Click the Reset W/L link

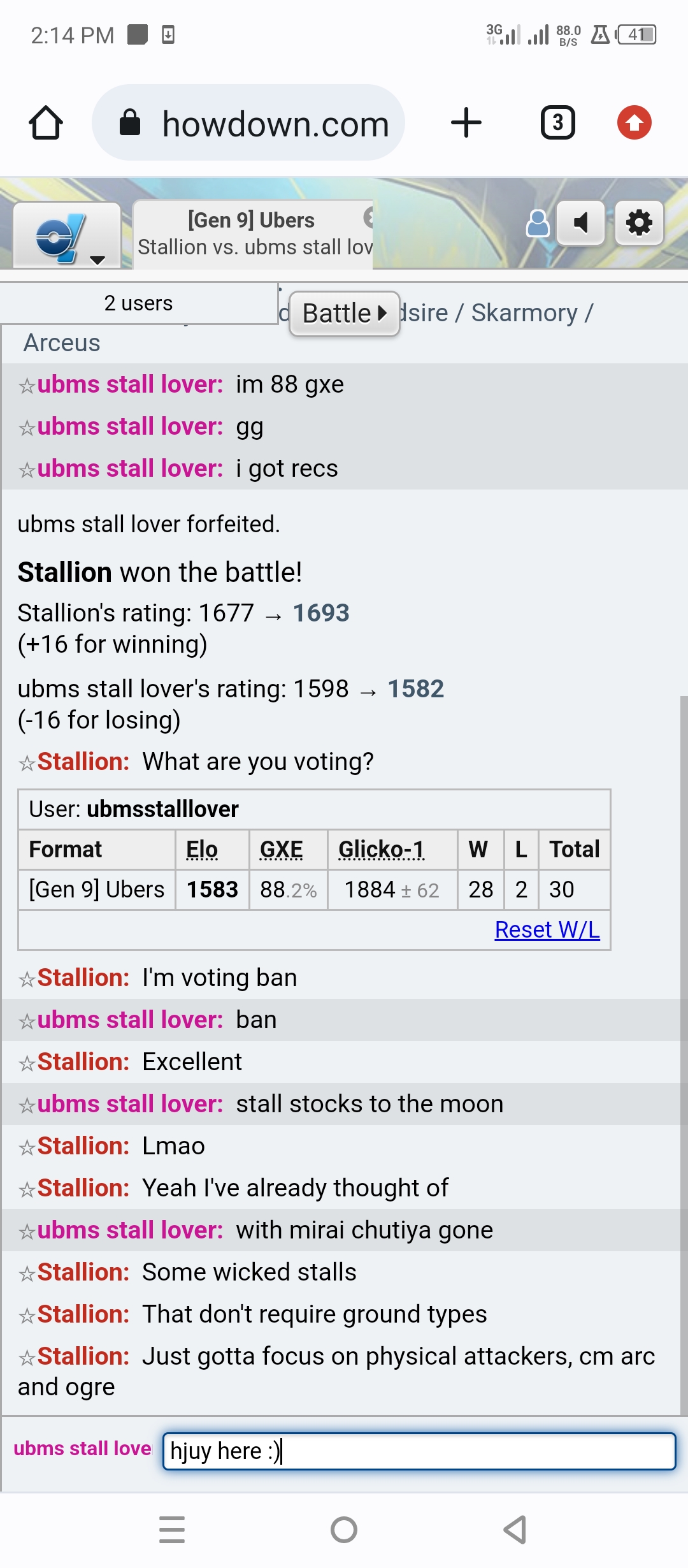click(x=547, y=930)
